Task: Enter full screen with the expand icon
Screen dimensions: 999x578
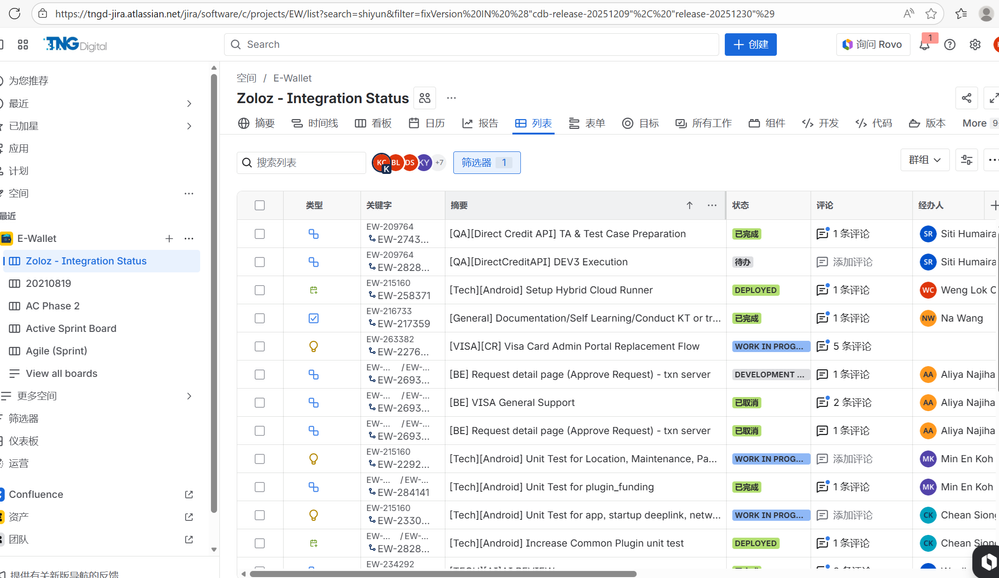Action: [x=993, y=98]
